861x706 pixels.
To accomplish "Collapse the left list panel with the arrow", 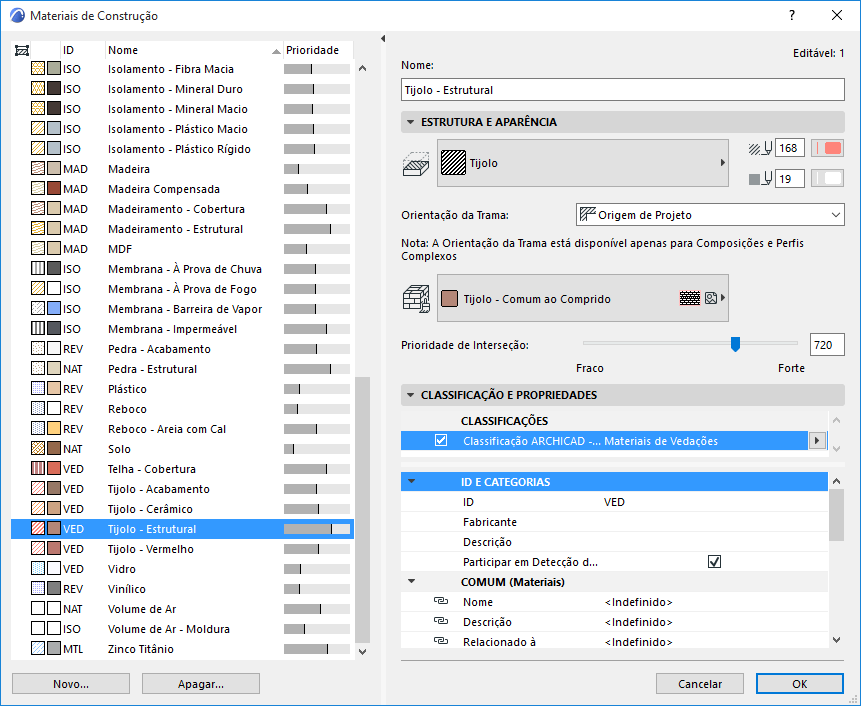I will (x=383, y=38).
